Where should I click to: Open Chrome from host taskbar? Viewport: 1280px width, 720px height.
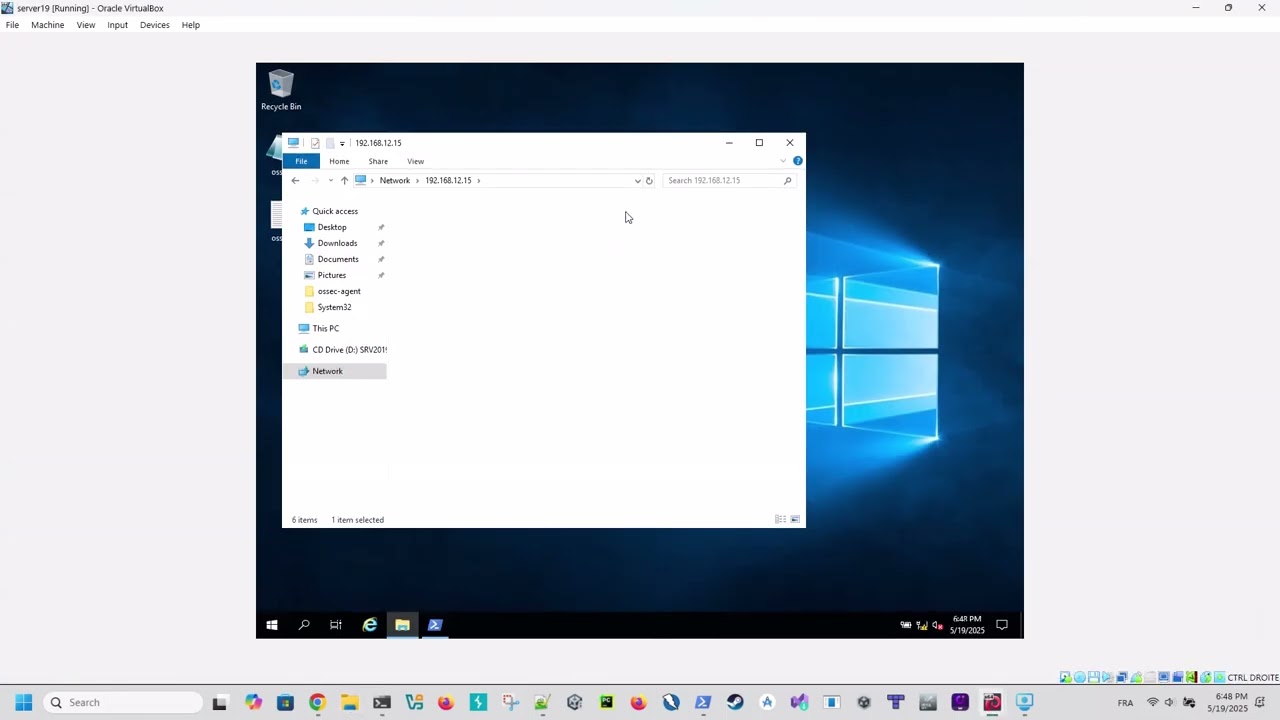[x=317, y=702]
